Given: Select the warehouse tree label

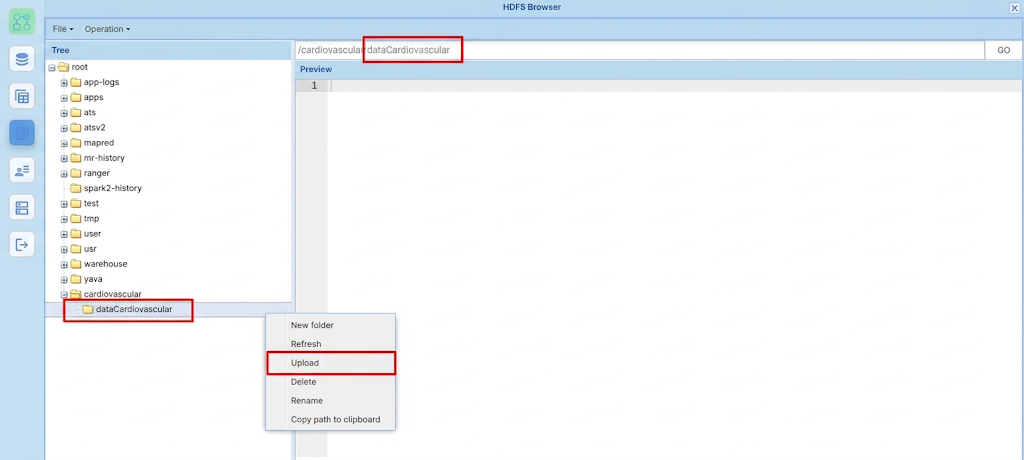Looking at the screenshot, I should coord(106,264).
